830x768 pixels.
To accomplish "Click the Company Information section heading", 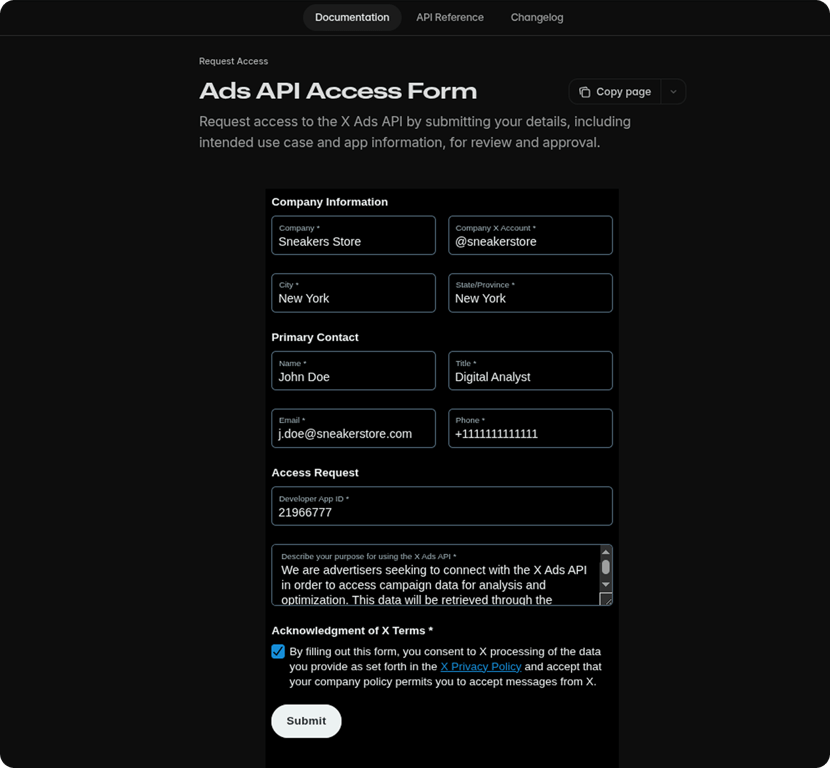I will coord(330,202).
